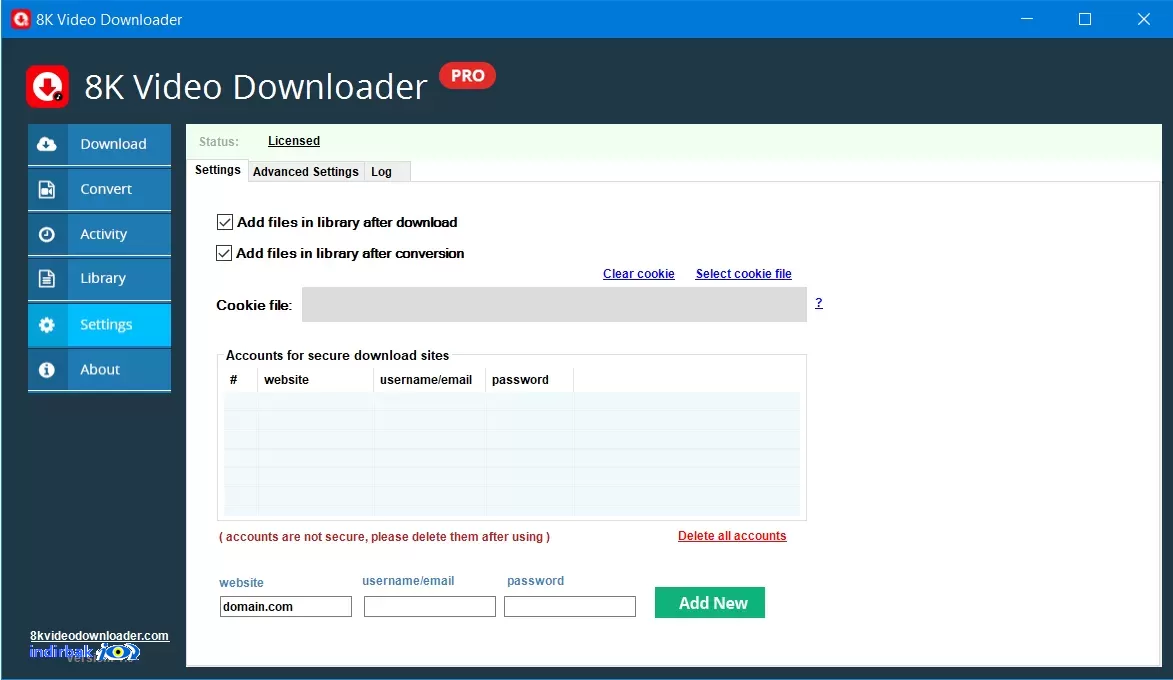
Task: Click the Library document icon in sidebar
Action: pyautogui.click(x=47, y=278)
